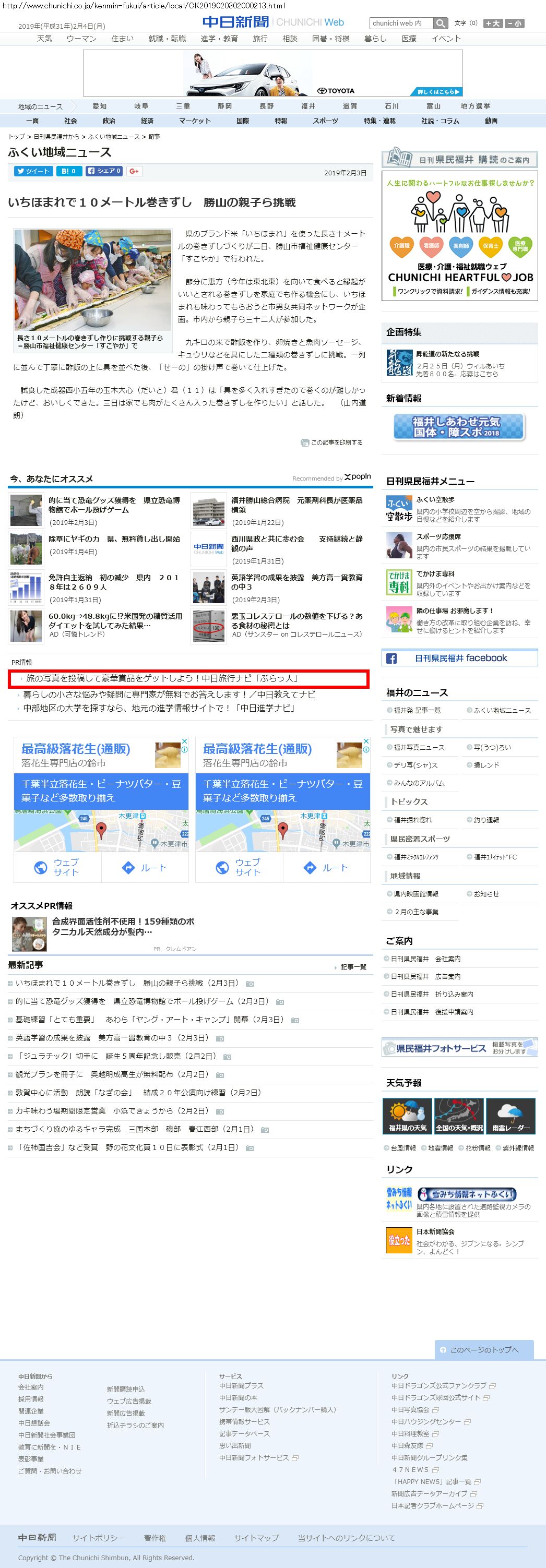This screenshot has width=546, height=1568.
Task: Click the Hatena B! bookmark button
Action: pyautogui.click(x=68, y=171)
